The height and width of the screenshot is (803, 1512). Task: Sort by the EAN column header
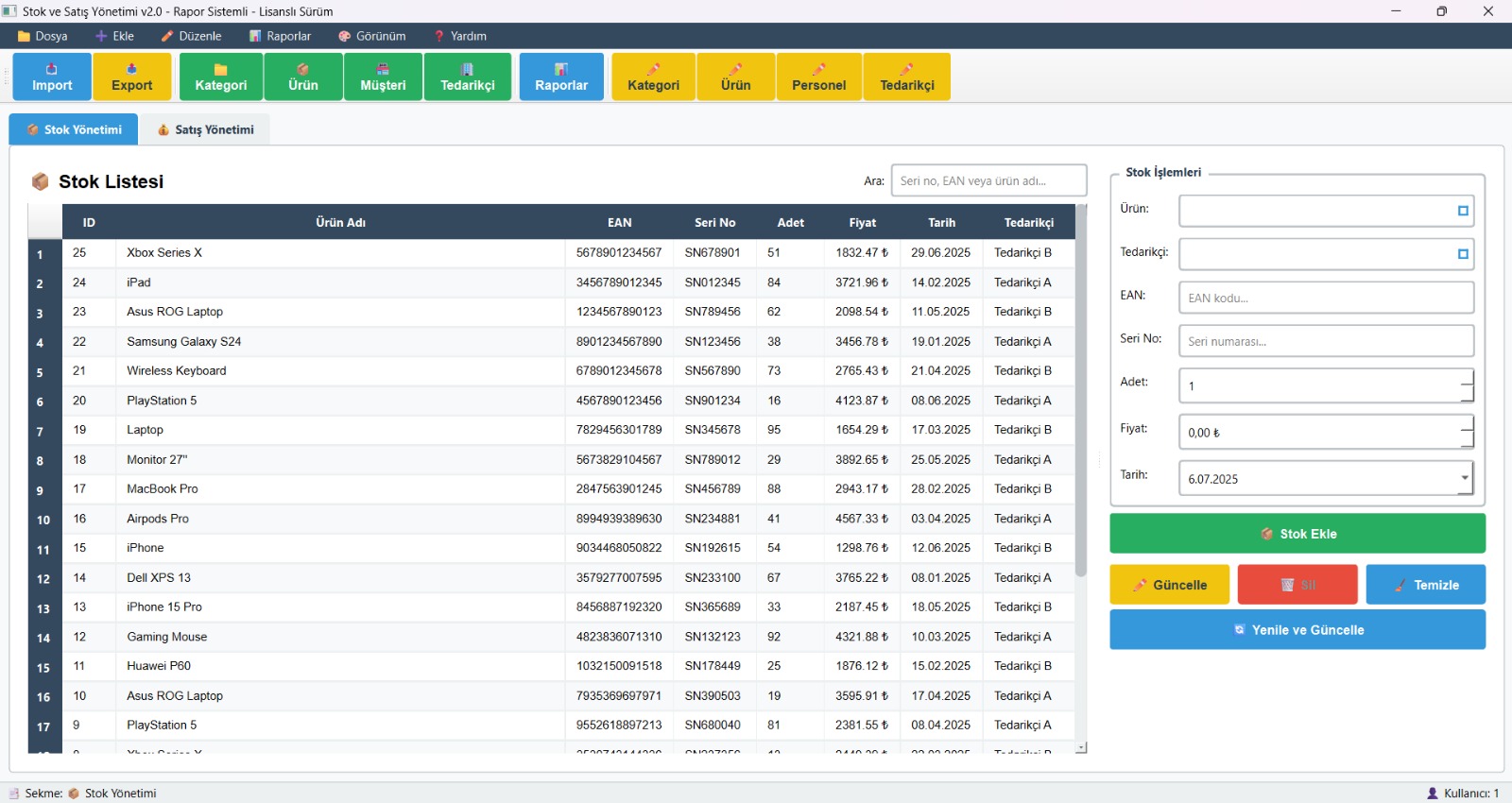tap(620, 223)
